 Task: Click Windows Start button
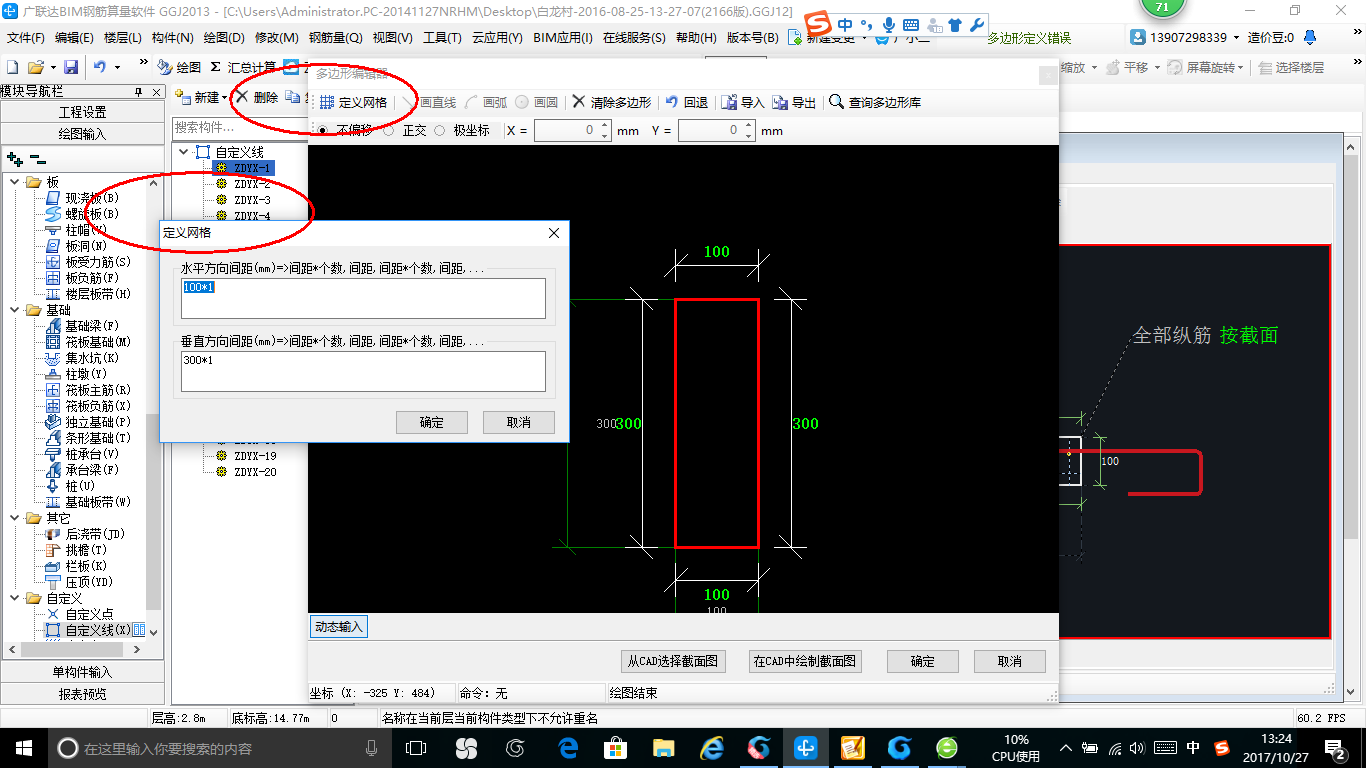click(x=23, y=748)
